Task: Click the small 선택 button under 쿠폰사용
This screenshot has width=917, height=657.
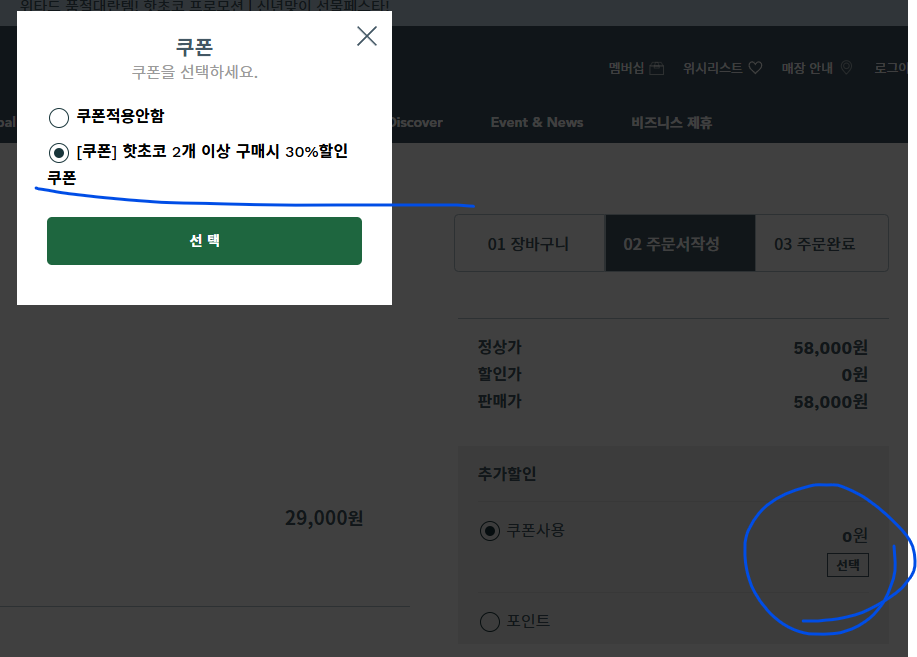Action: (847, 565)
